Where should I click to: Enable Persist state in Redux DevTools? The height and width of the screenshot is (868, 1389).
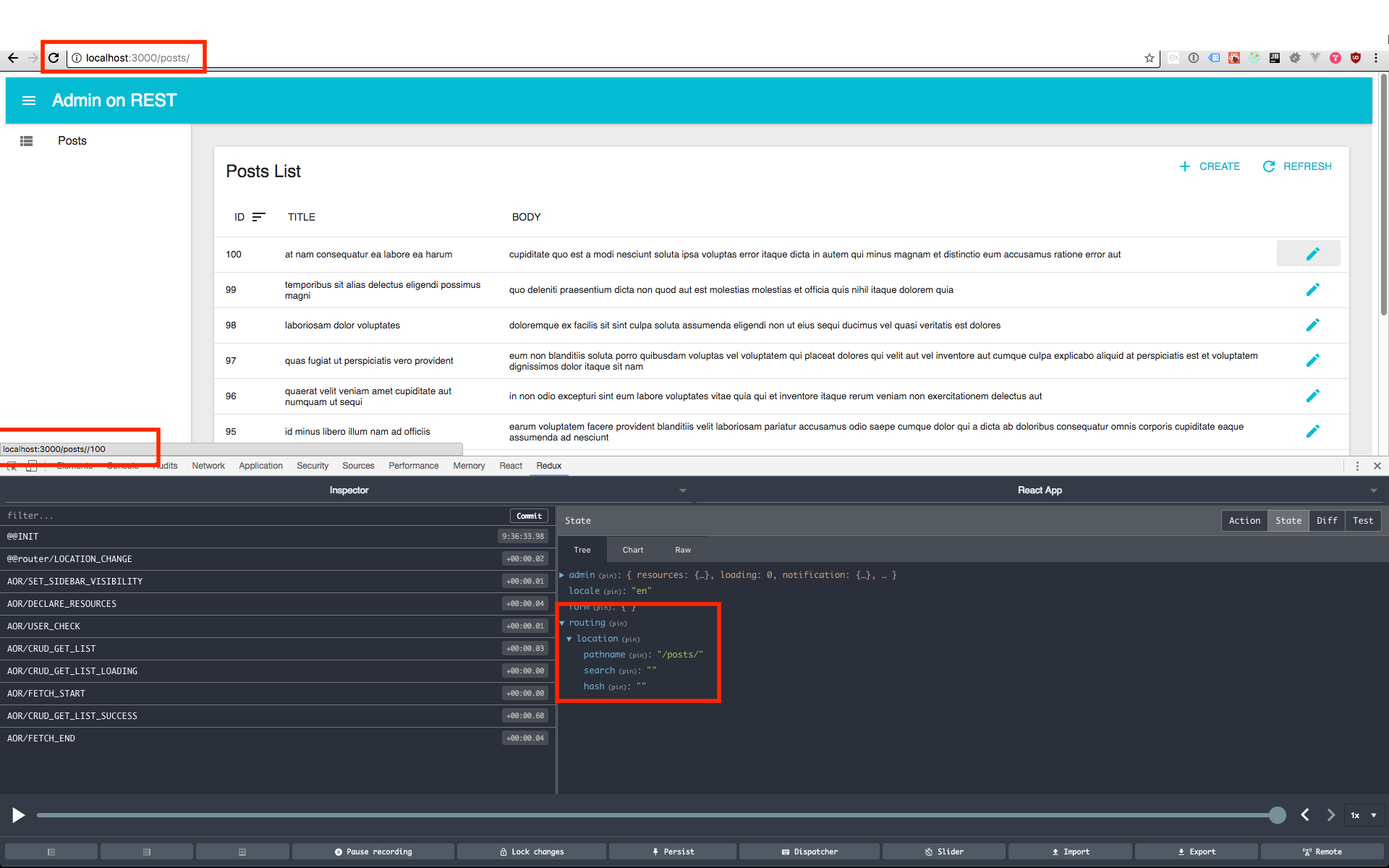(x=672, y=851)
